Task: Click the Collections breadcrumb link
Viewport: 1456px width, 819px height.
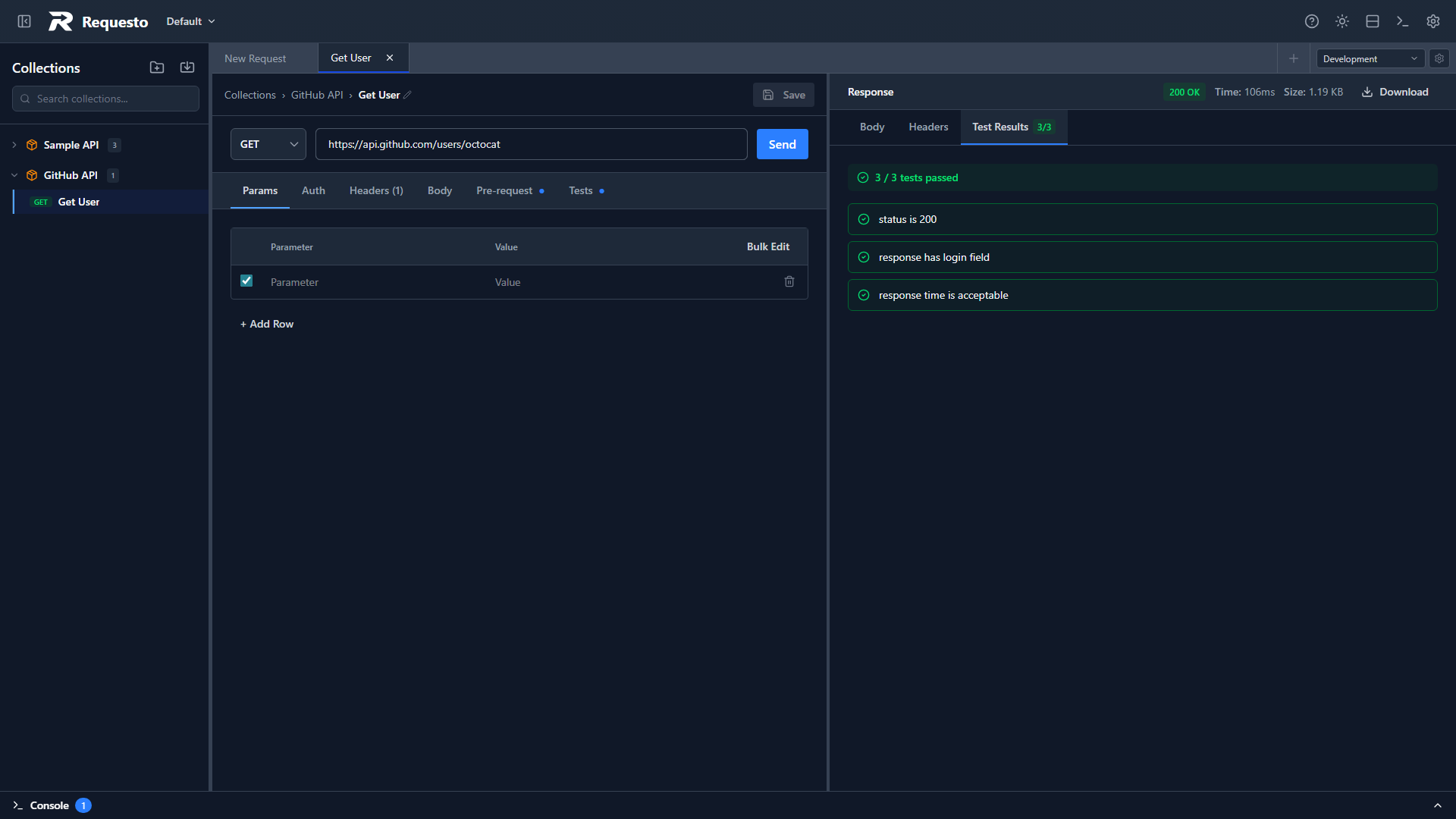Action: pos(250,95)
